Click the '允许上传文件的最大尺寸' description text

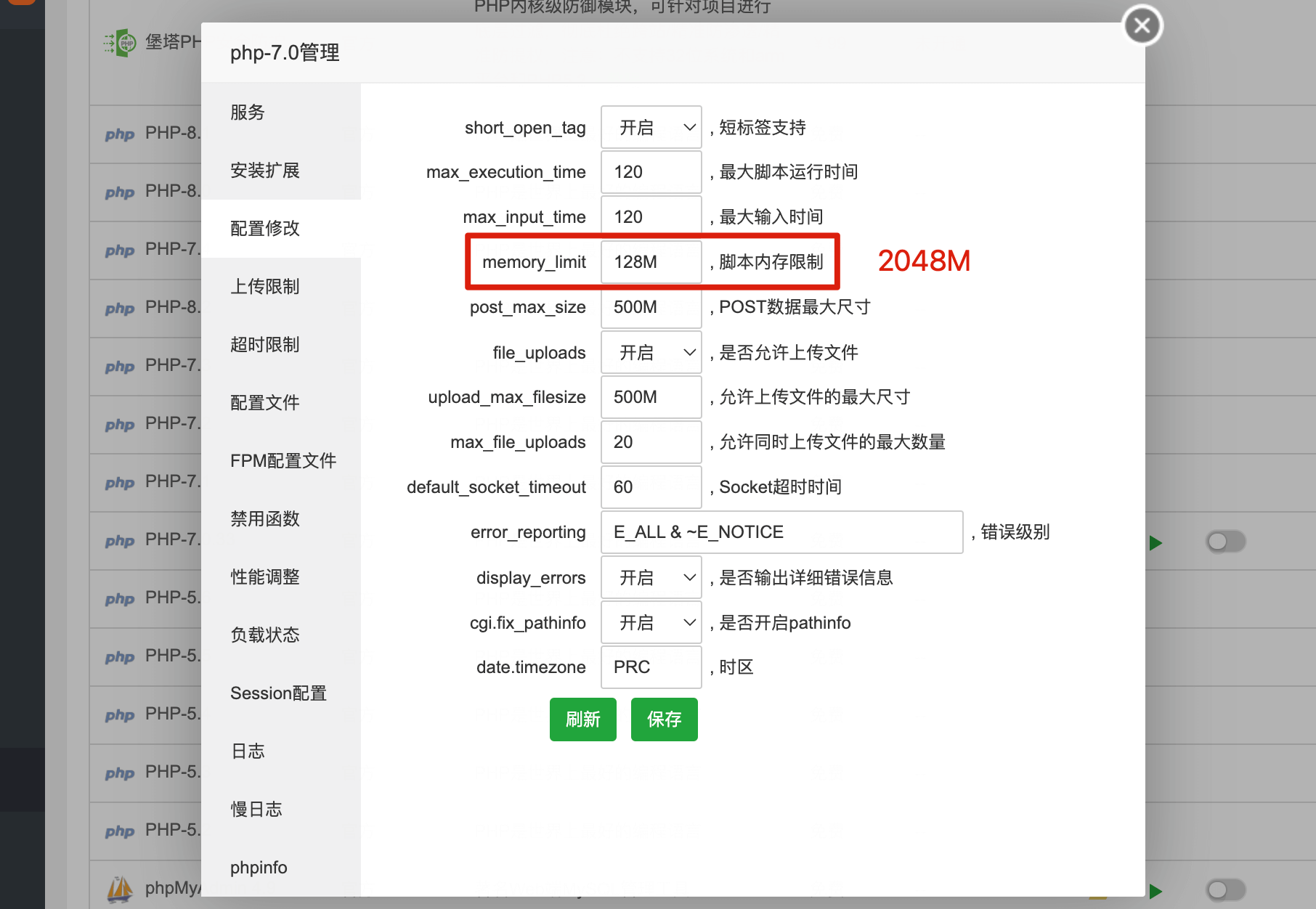click(x=815, y=397)
